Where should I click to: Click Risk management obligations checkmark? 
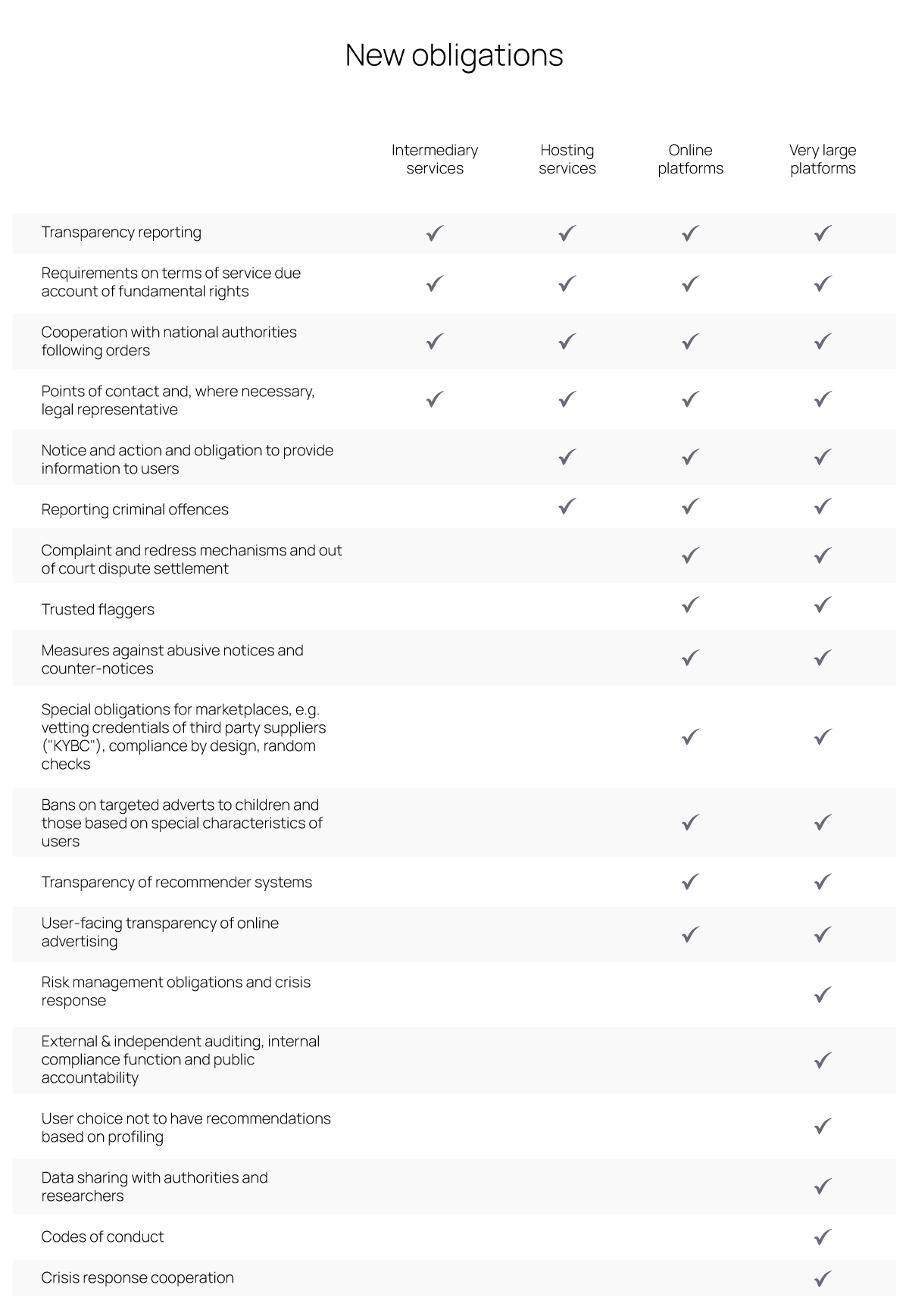pyautogui.click(x=823, y=994)
